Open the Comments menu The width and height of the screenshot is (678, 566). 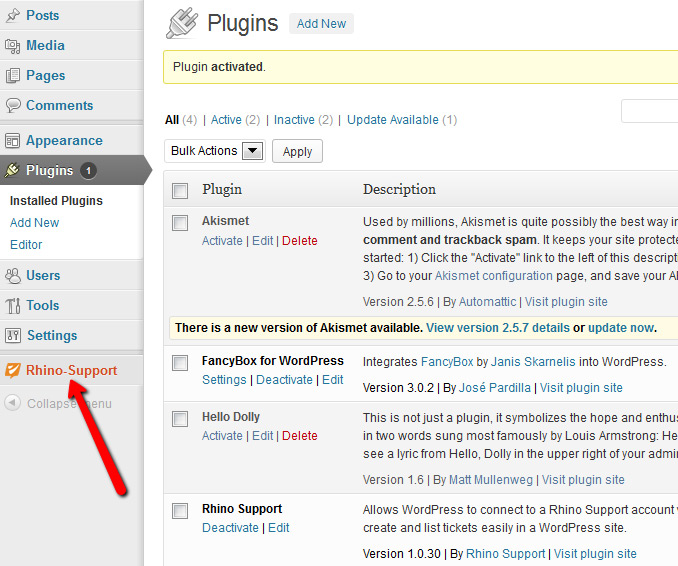tap(60, 105)
